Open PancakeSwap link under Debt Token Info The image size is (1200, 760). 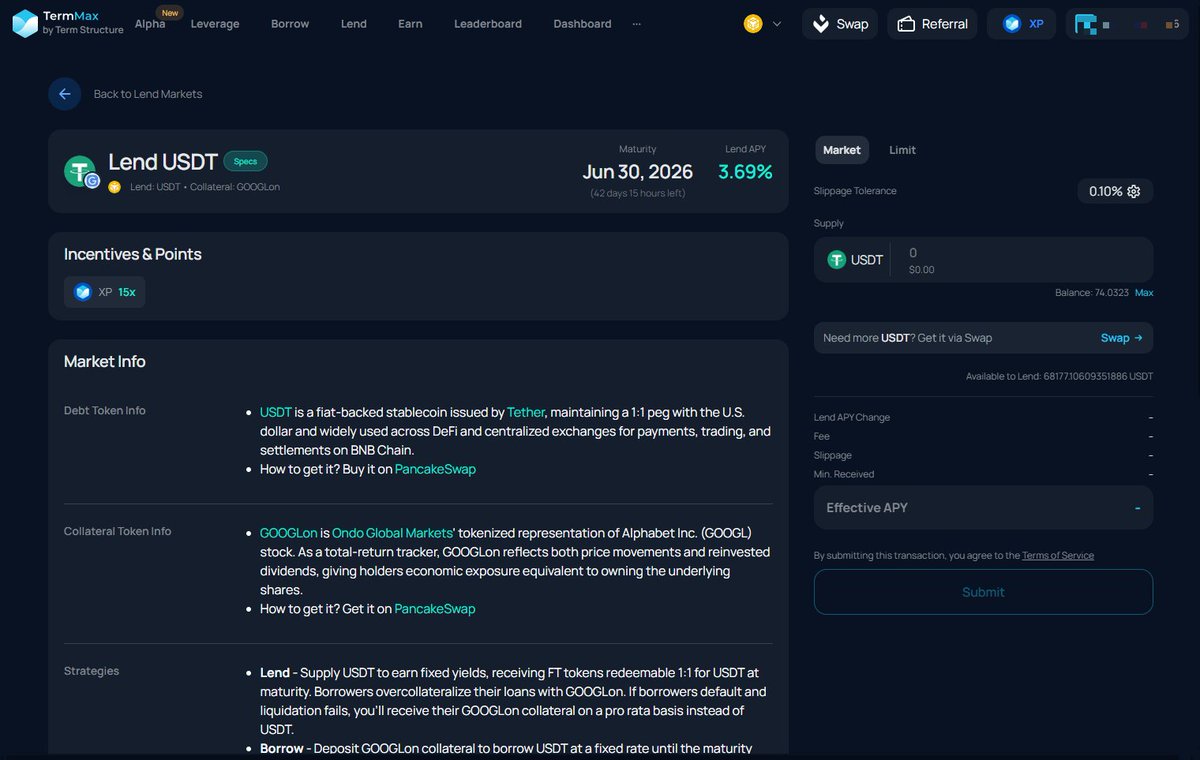coord(435,469)
